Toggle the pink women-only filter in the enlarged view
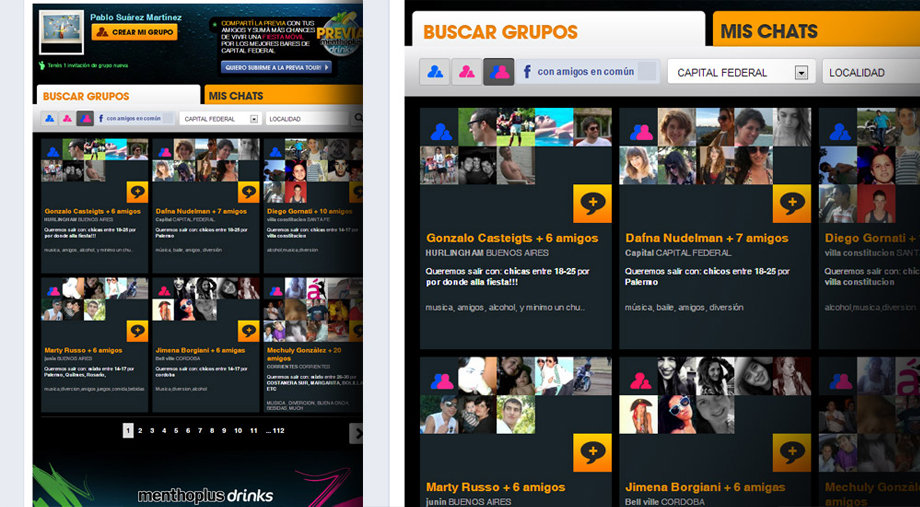The image size is (920, 507). [x=466, y=72]
